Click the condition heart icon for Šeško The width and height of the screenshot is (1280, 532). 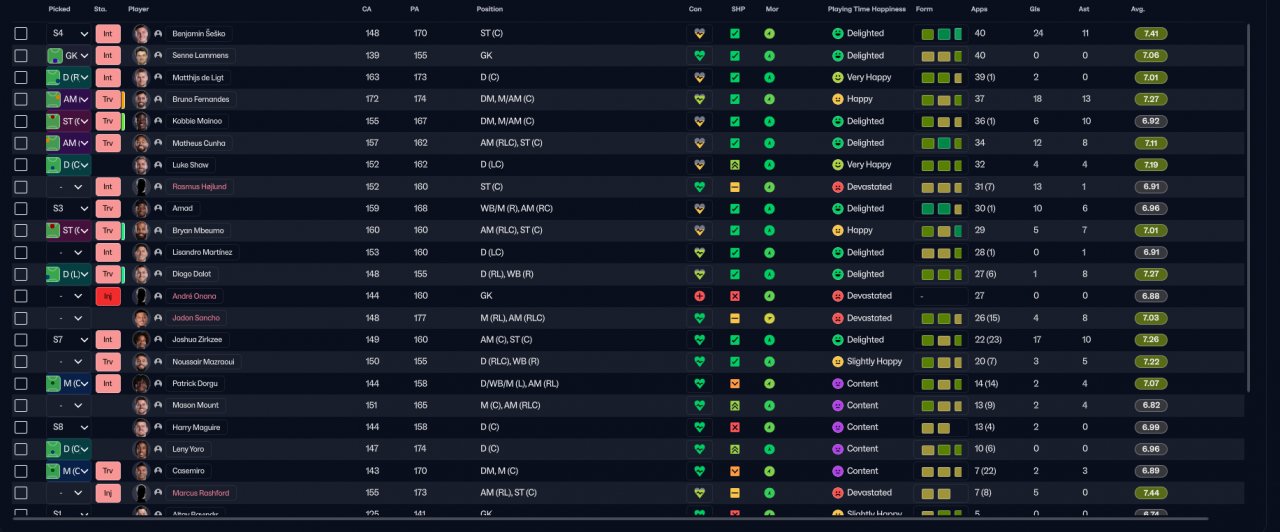(699, 33)
